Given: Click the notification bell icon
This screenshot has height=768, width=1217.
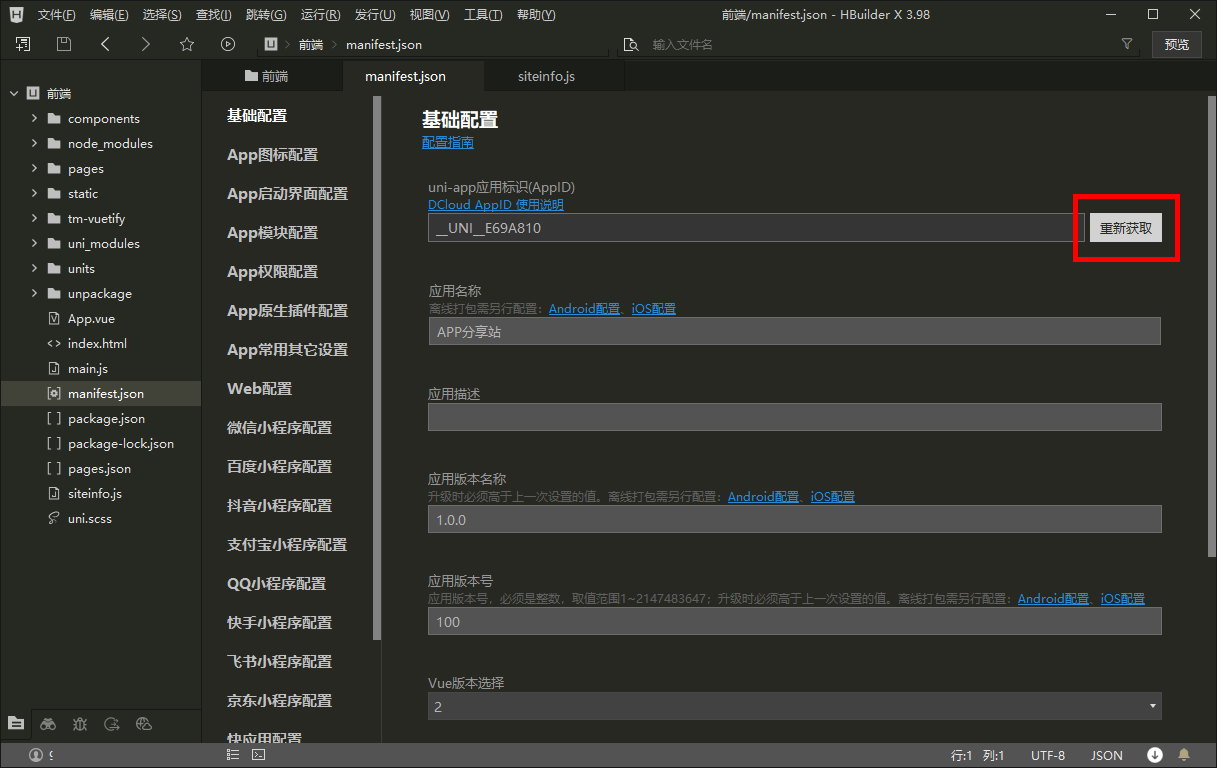Looking at the screenshot, I should [1184, 755].
